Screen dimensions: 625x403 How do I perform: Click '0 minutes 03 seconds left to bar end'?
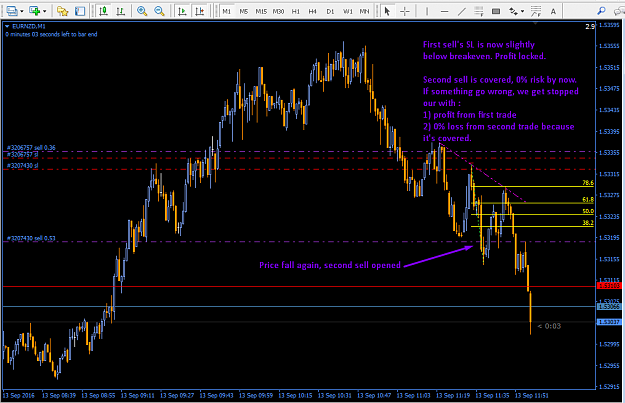click(51, 34)
